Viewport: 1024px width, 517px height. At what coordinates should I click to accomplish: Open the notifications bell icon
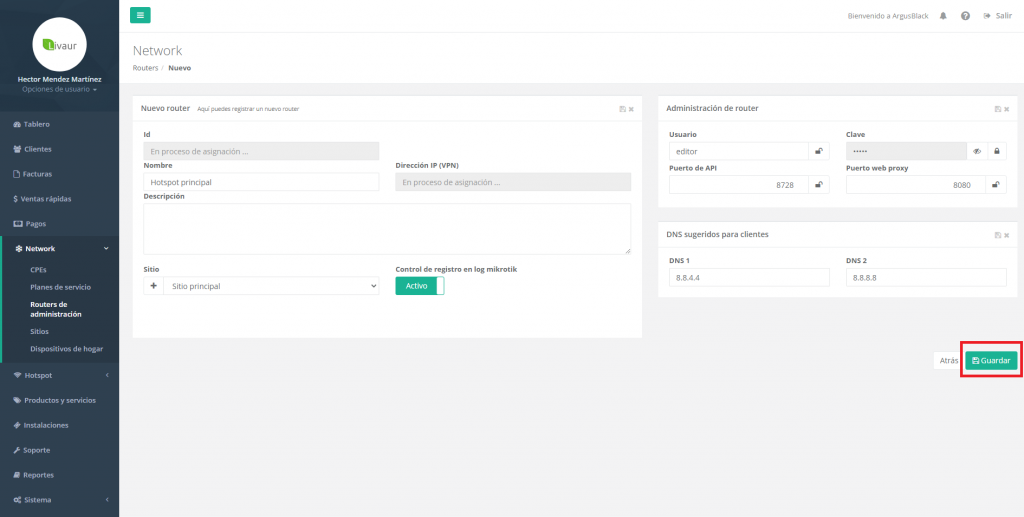tap(943, 16)
